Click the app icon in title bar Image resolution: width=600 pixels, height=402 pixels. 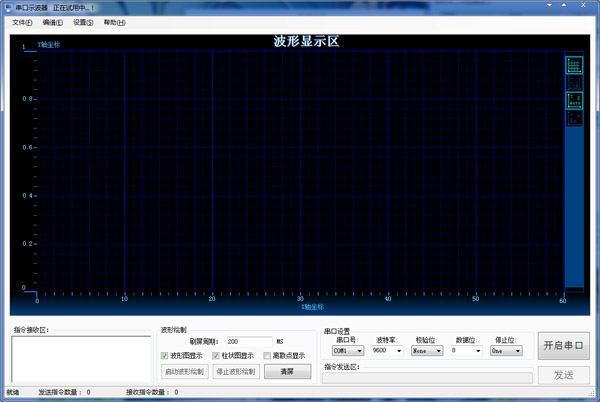[8, 7]
